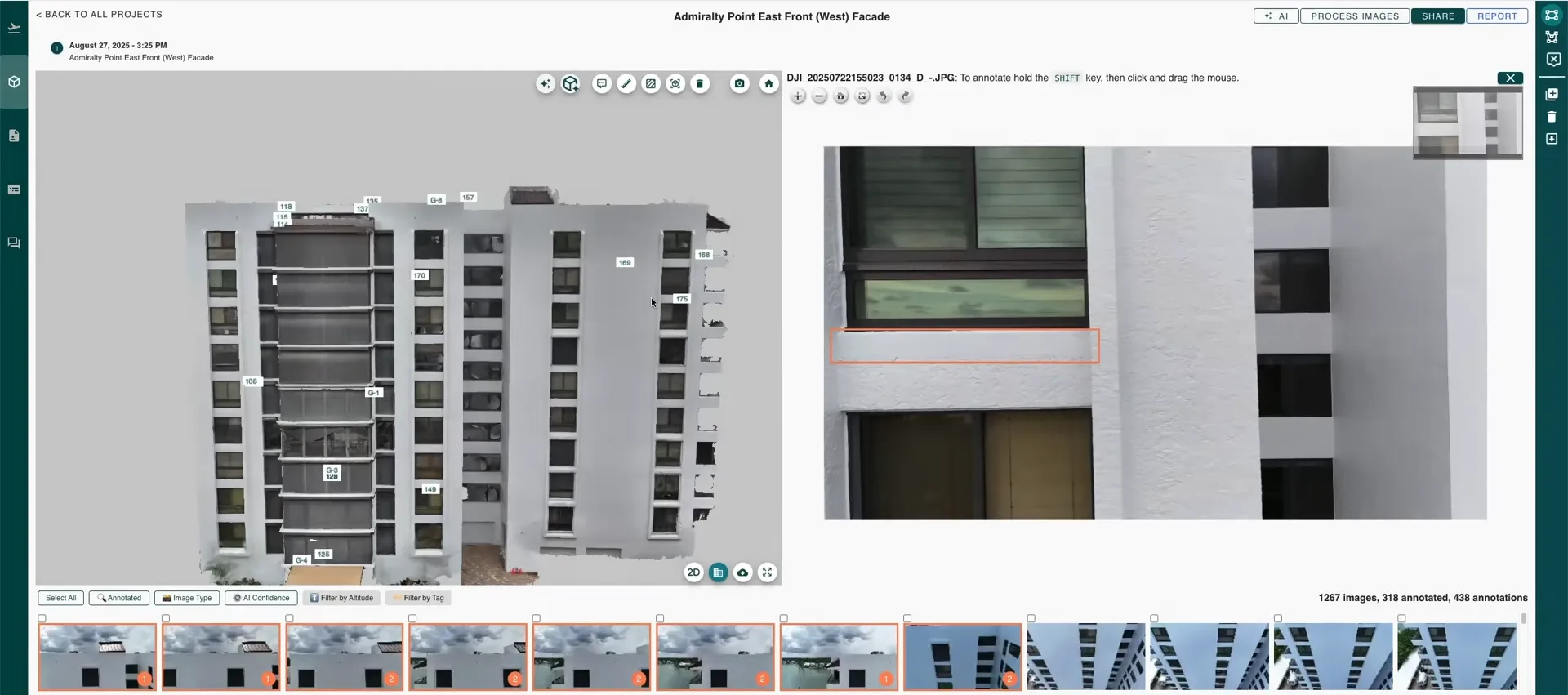Open the AI Confidence filter
The height and width of the screenshot is (695, 1568).
pos(261,598)
